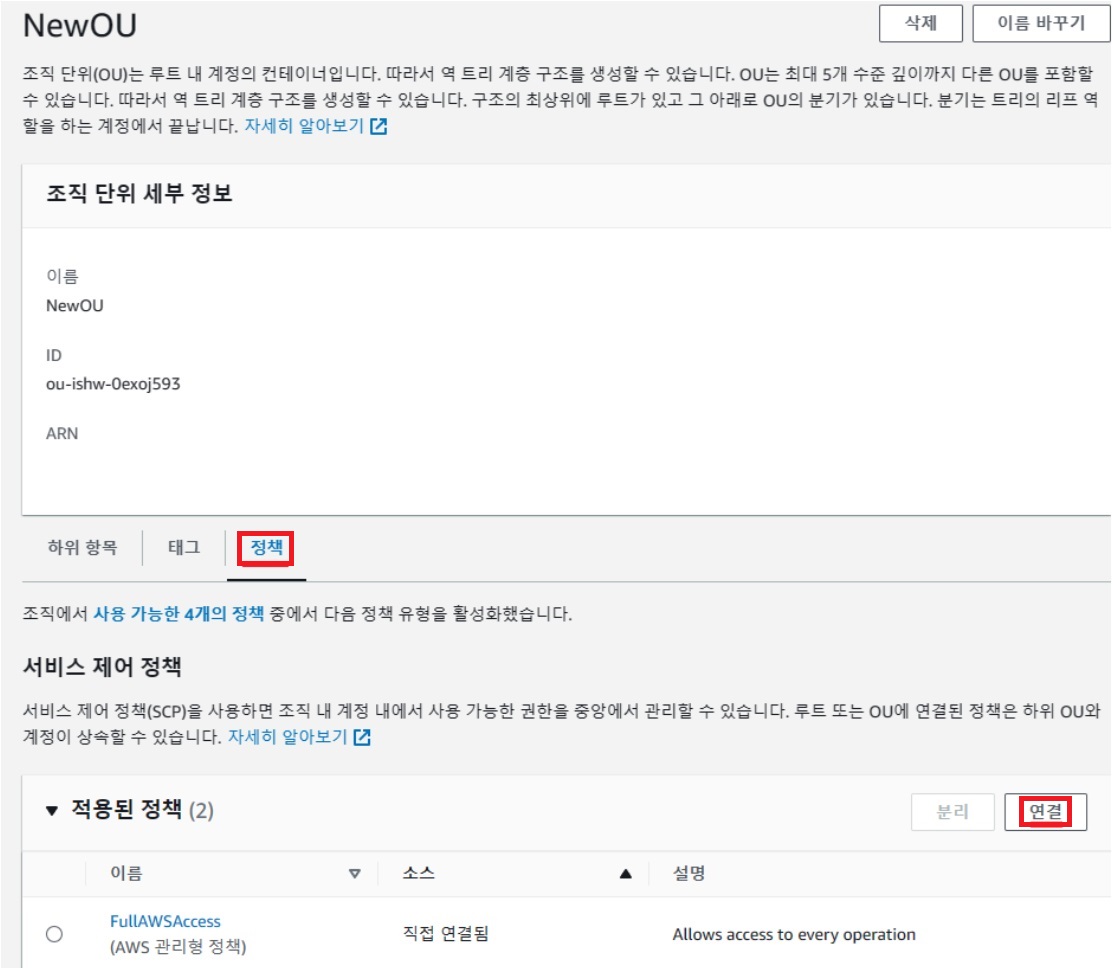Screen dimensions: 1113x968
Task: Click the 이름 바꾸기 rename button
Action: (1041, 23)
